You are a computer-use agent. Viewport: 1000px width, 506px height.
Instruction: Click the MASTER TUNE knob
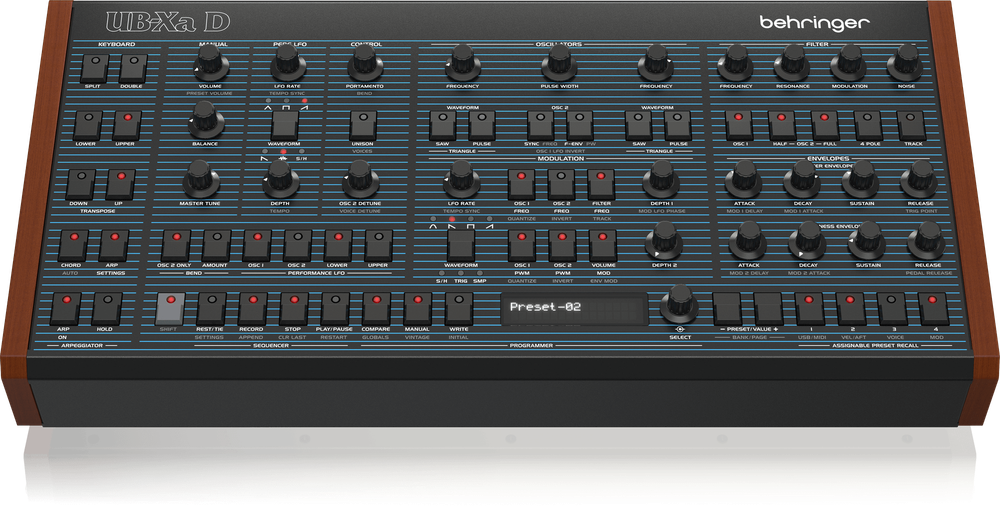[x=200, y=178]
